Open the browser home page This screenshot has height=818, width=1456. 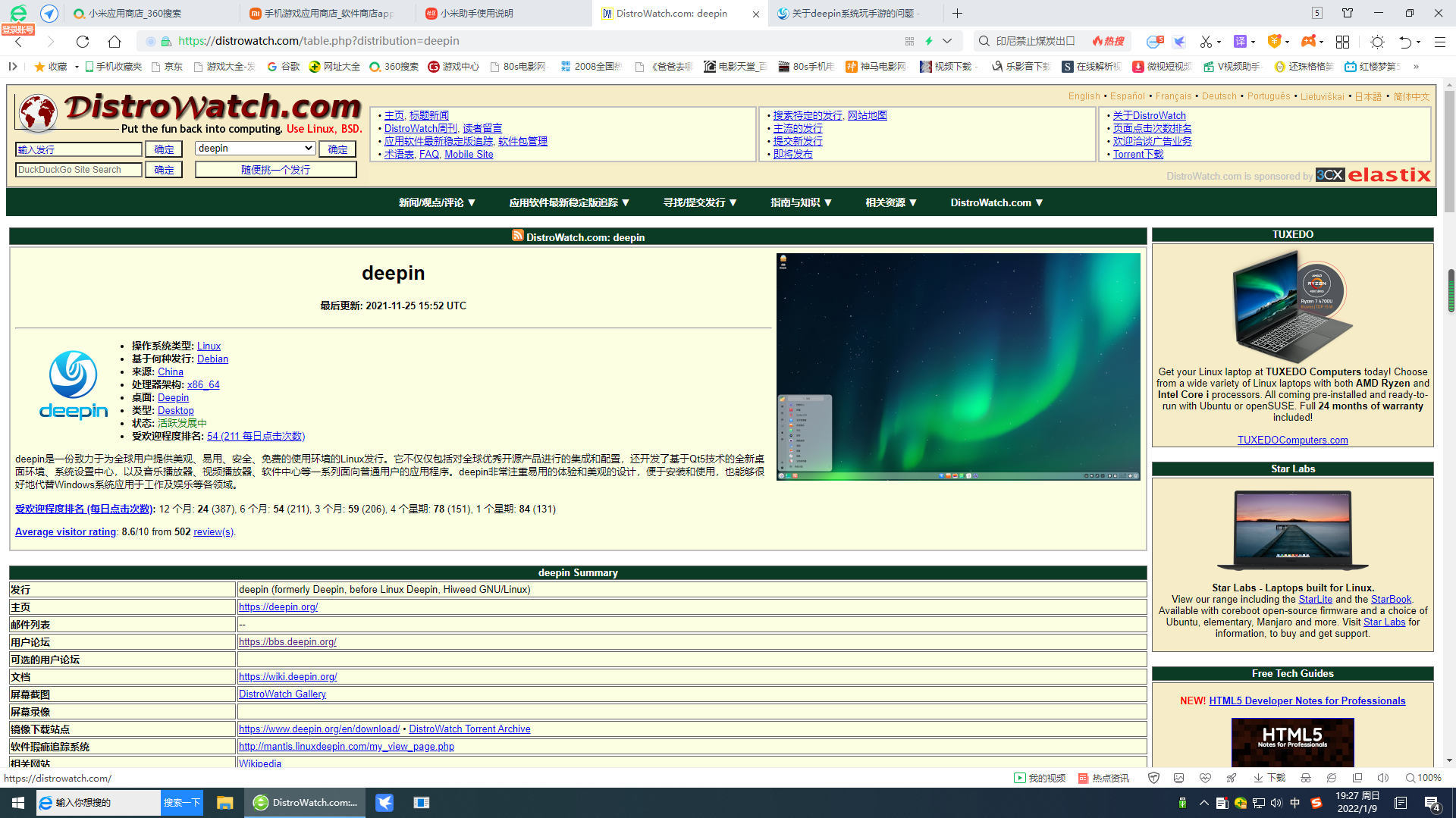pos(115,41)
